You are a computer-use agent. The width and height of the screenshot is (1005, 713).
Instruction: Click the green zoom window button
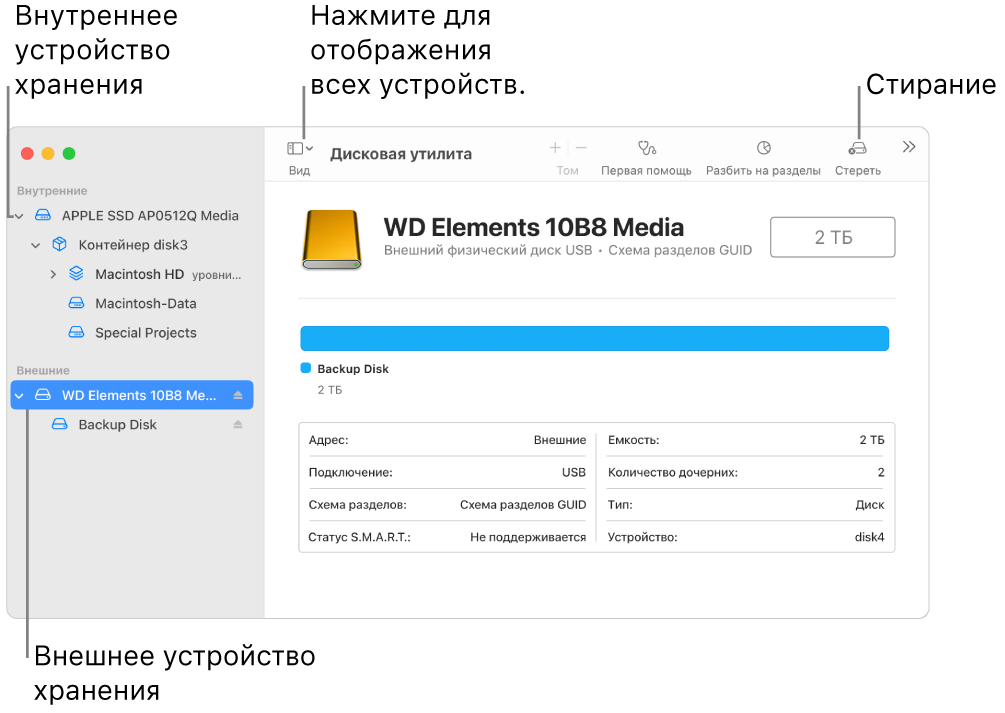pos(69,153)
